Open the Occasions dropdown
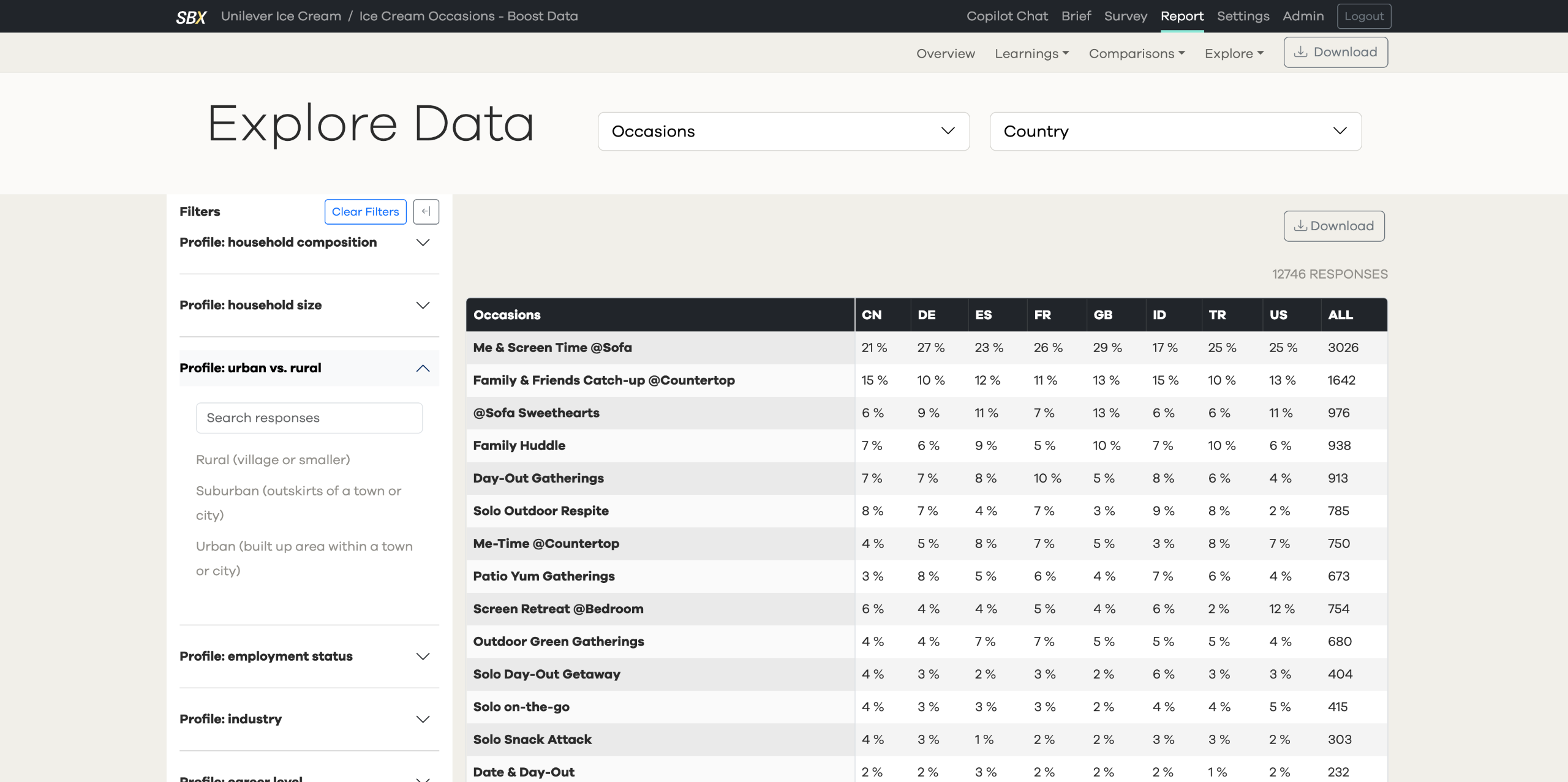Screen dimensions: 1568x782 783,131
